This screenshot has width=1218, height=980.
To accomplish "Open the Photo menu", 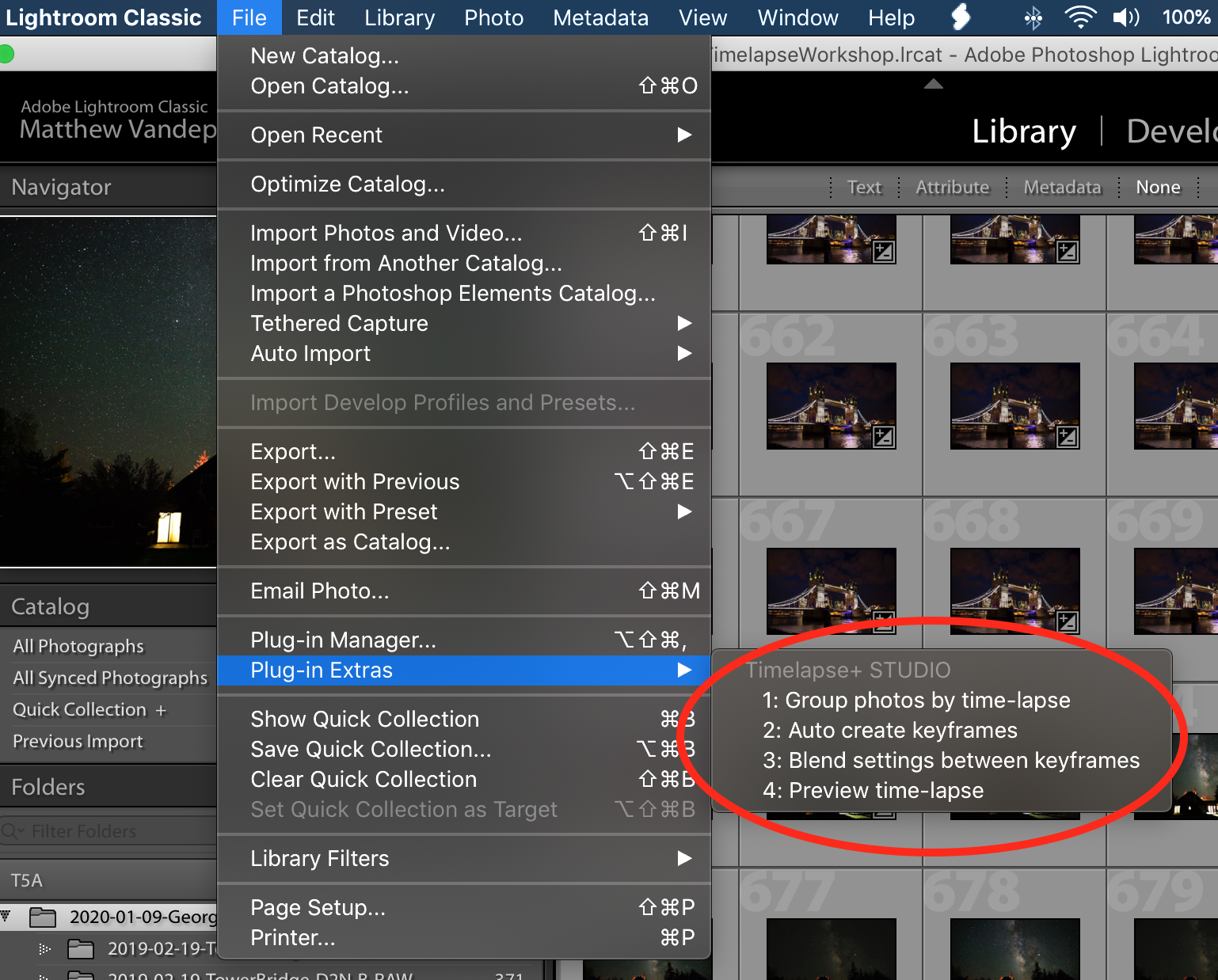I will tap(493, 17).
